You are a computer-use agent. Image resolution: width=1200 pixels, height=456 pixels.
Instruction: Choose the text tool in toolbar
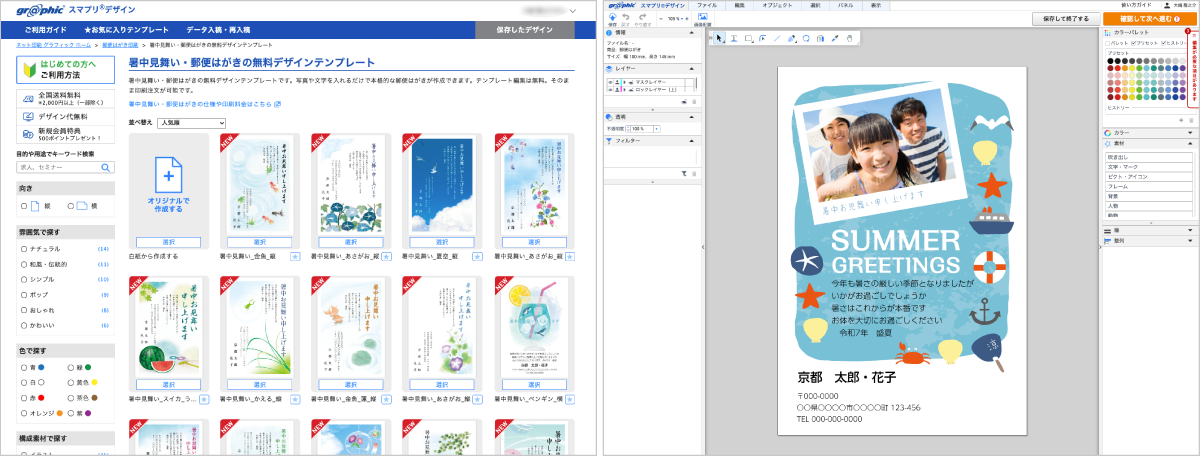pos(734,38)
